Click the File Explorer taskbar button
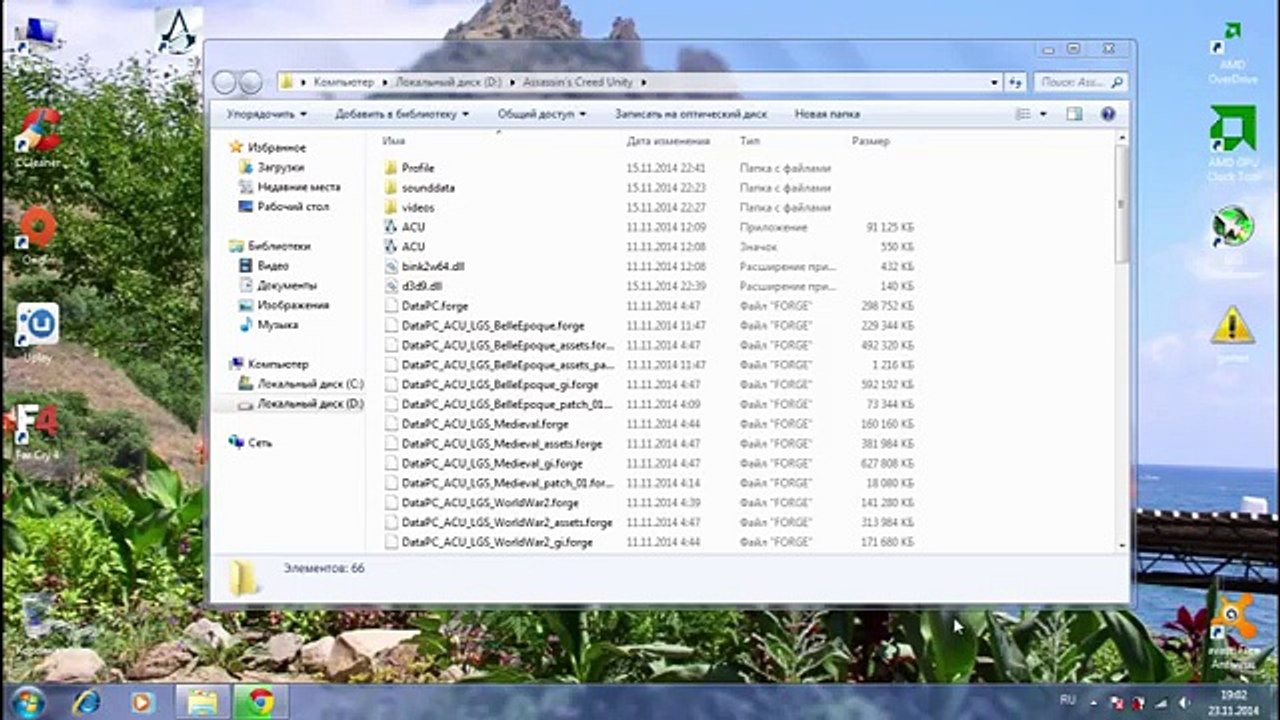The image size is (1280, 720). point(203,702)
